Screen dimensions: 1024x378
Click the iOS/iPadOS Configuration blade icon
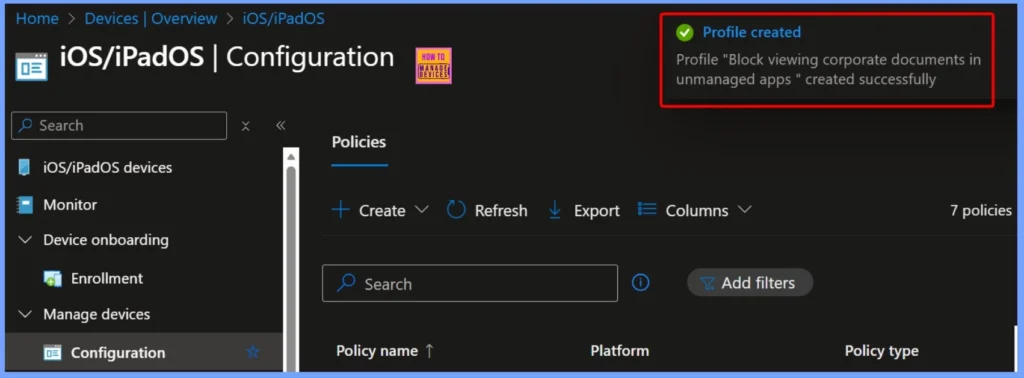[31, 66]
